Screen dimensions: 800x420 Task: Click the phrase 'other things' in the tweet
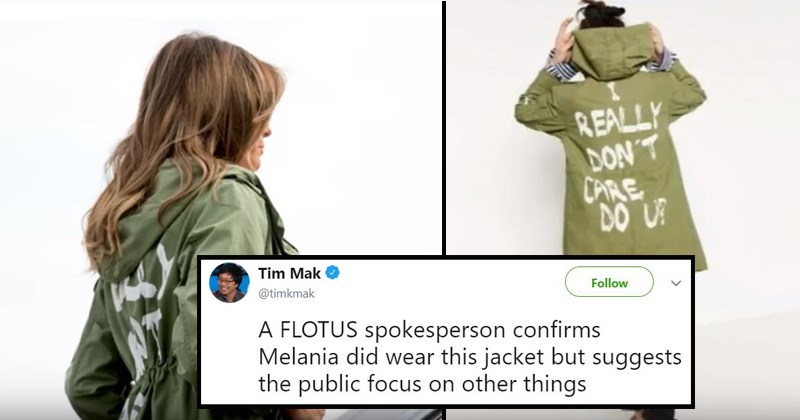coord(524,384)
